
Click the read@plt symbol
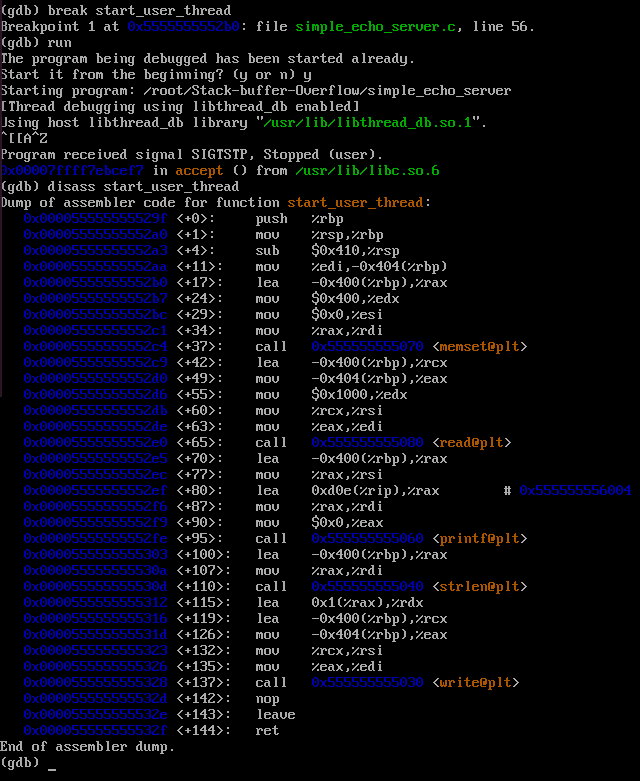coord(471,442)
